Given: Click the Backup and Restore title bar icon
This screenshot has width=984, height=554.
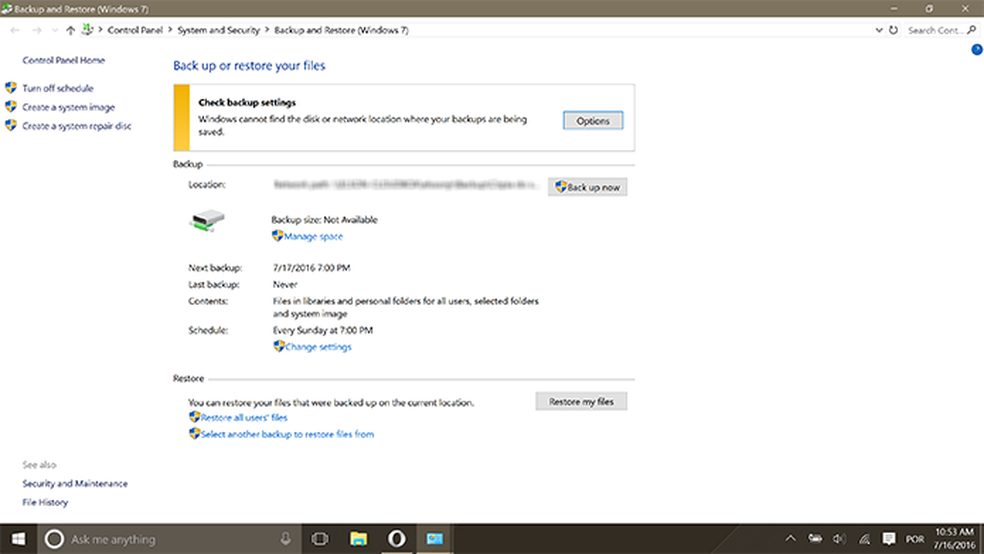Looking at the screenshot, I should pos(6,9).
